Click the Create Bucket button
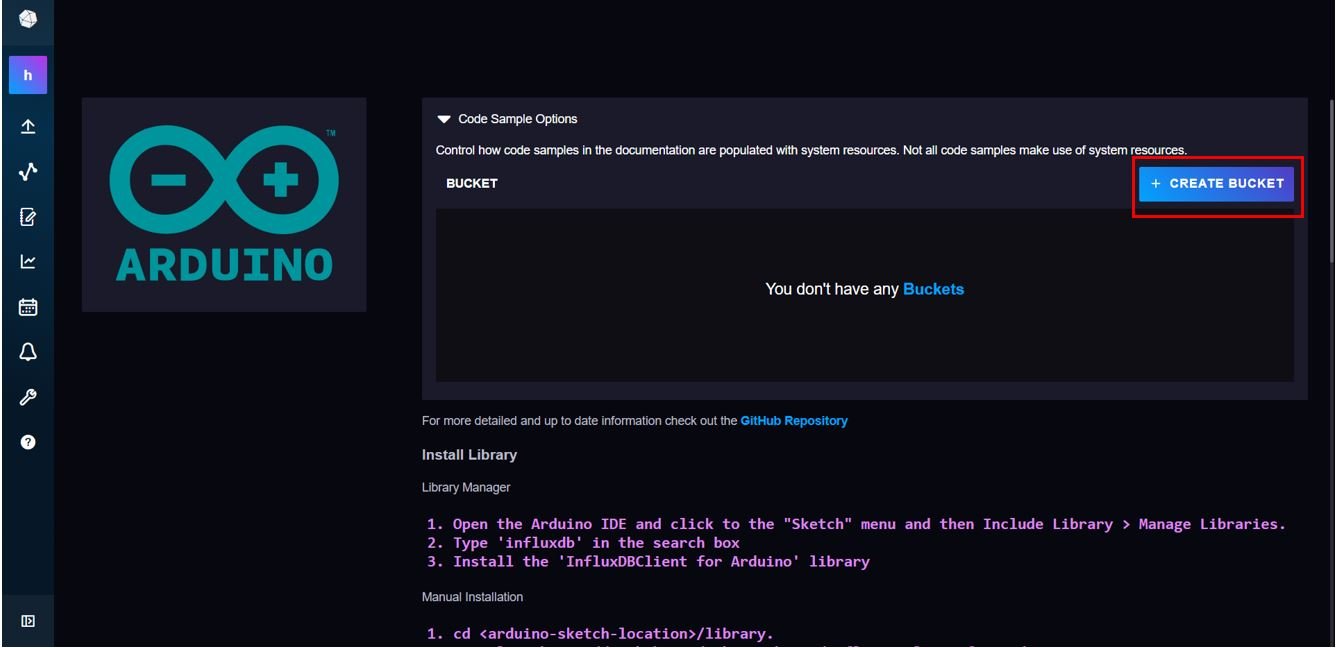 (x=1217, y=184)
